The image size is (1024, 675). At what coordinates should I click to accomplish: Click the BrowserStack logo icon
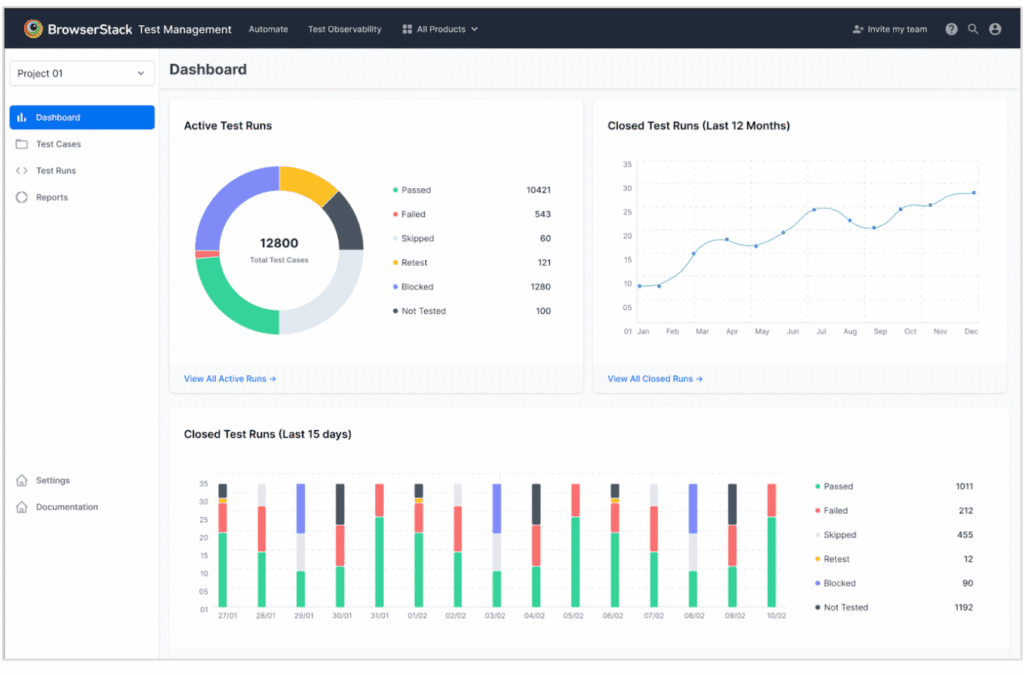[x=34, y=29]
